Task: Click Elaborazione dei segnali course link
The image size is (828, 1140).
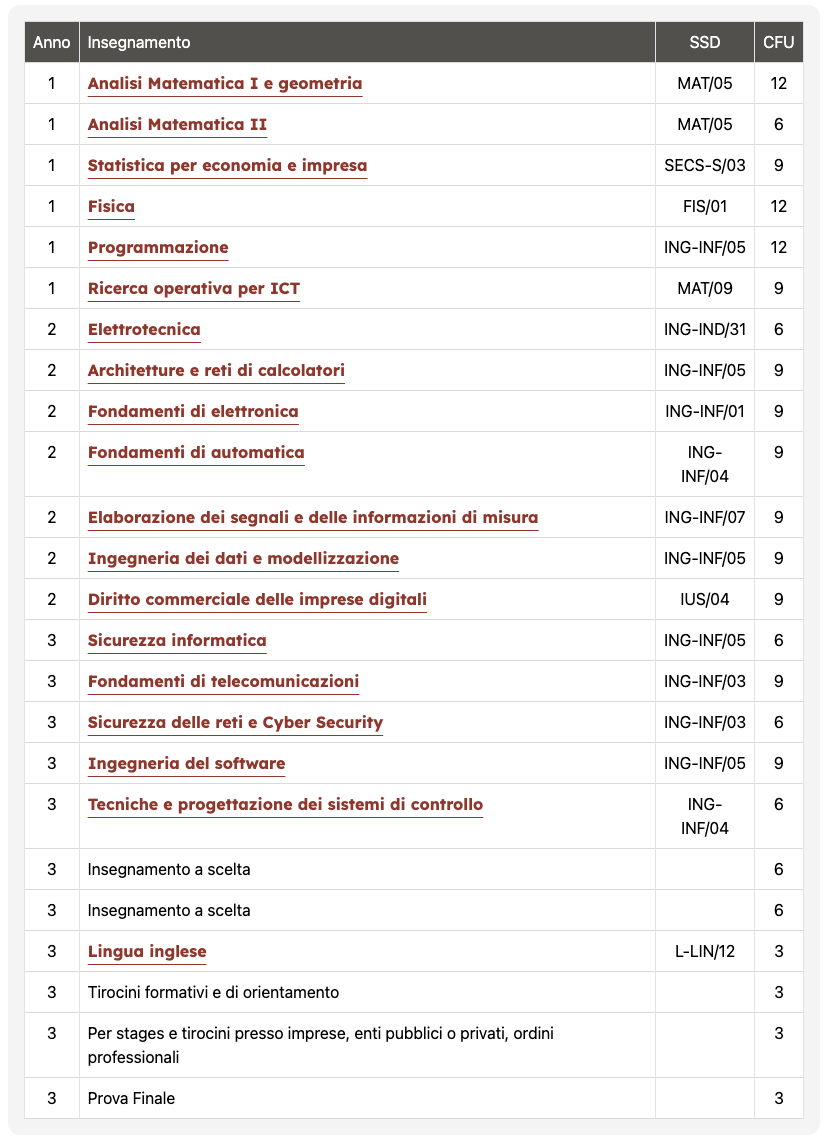Action: tap(313, 518)
